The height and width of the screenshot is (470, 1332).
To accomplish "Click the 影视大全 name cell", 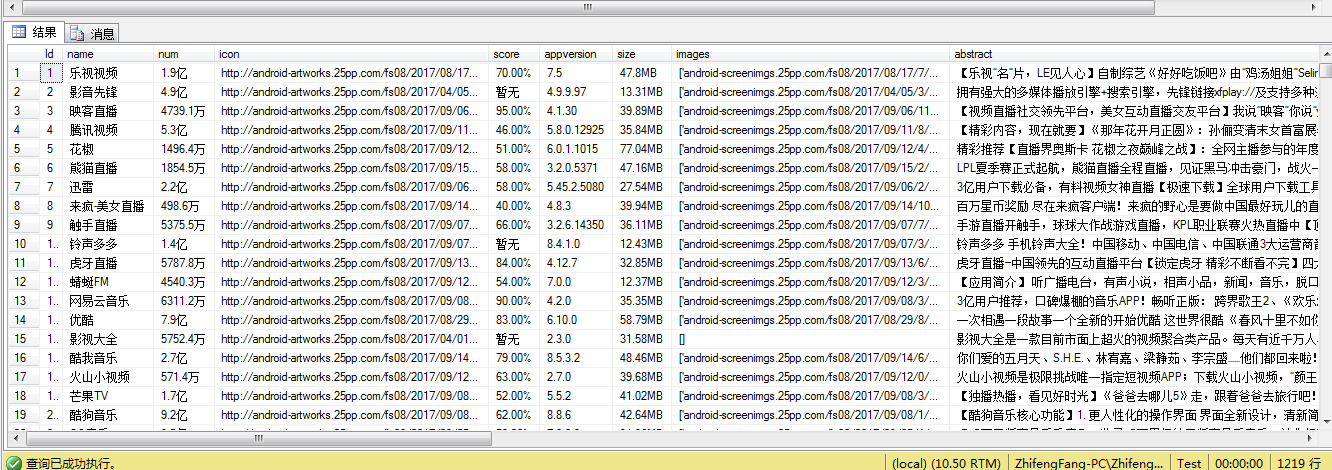I will click(109, 339).
